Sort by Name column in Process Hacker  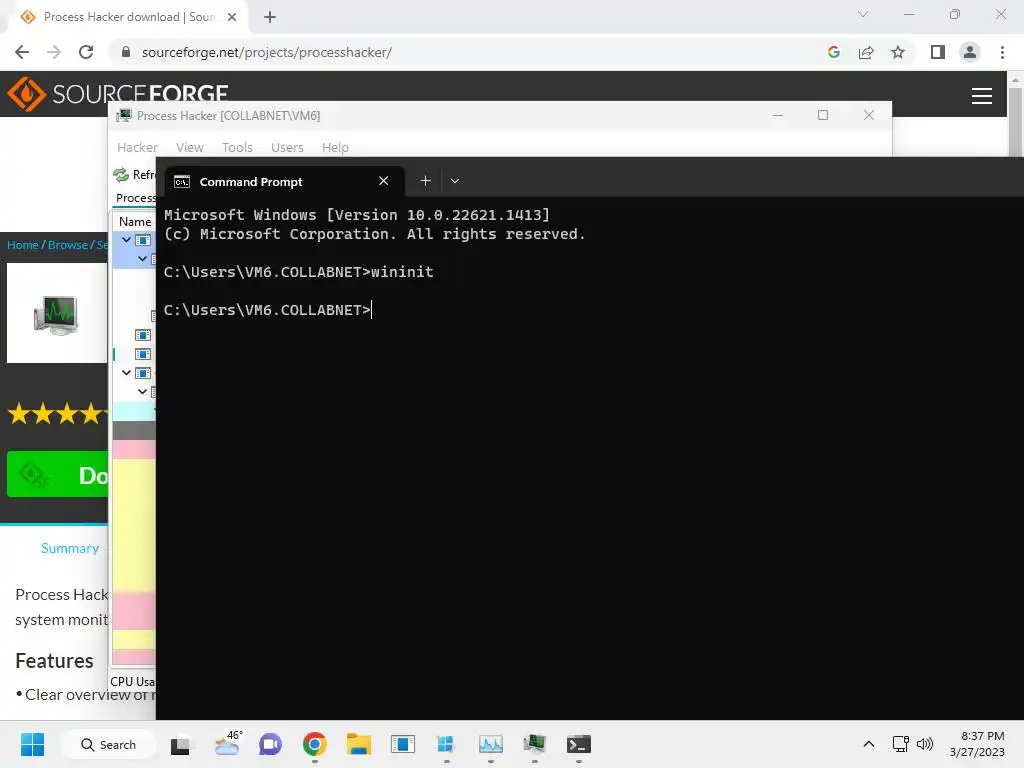pyautogui.click(x=135, y=222)
